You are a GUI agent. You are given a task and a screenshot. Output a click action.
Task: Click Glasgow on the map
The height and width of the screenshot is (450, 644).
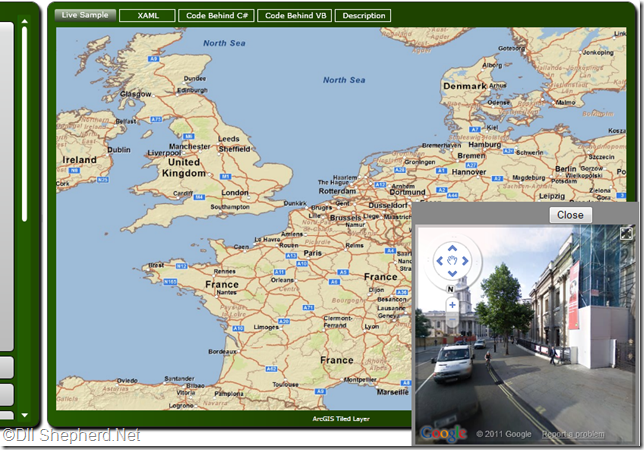click(136, 94)
